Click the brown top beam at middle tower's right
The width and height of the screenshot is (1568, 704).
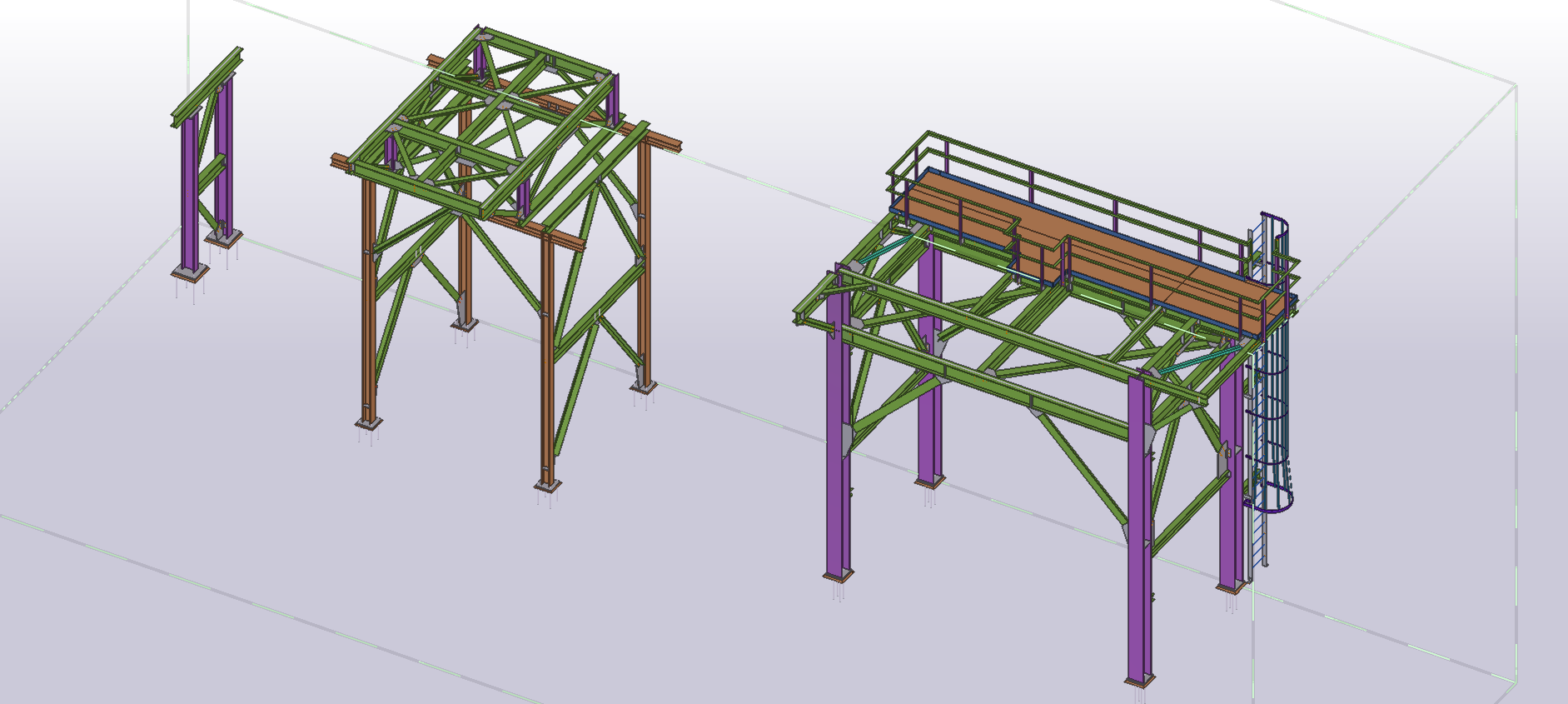pos(658,141)
